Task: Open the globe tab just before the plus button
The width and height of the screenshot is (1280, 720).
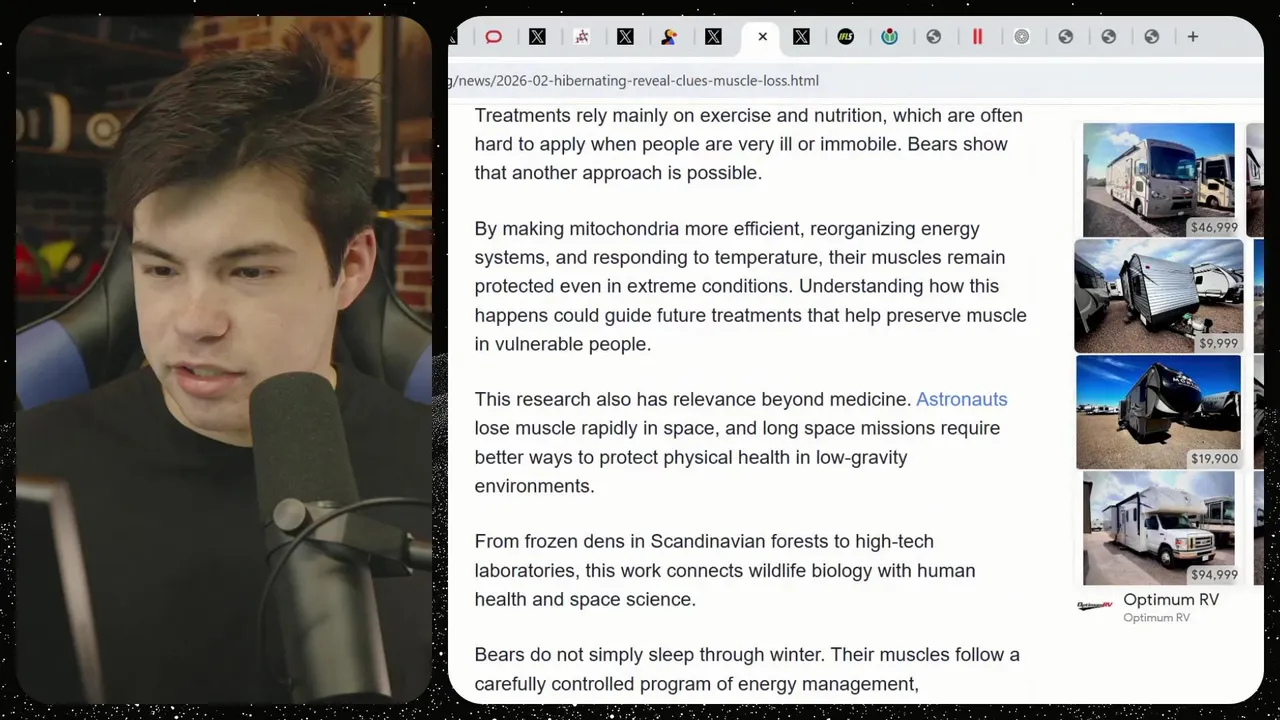Action: point(1152,37)
